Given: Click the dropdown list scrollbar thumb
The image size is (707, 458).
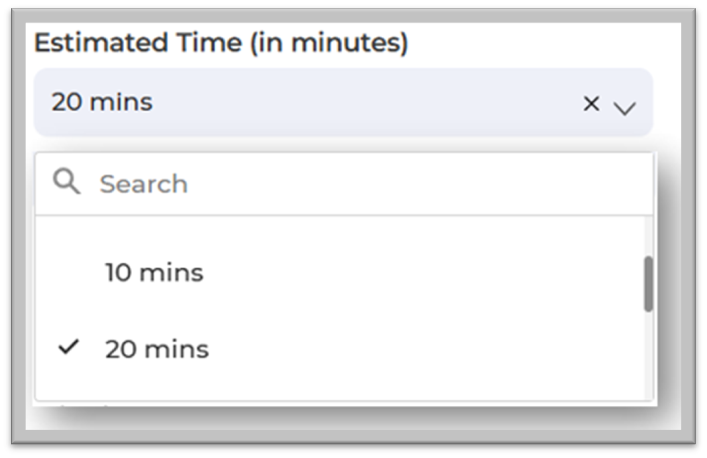Looking at the screenshot, I should (648, 283).
